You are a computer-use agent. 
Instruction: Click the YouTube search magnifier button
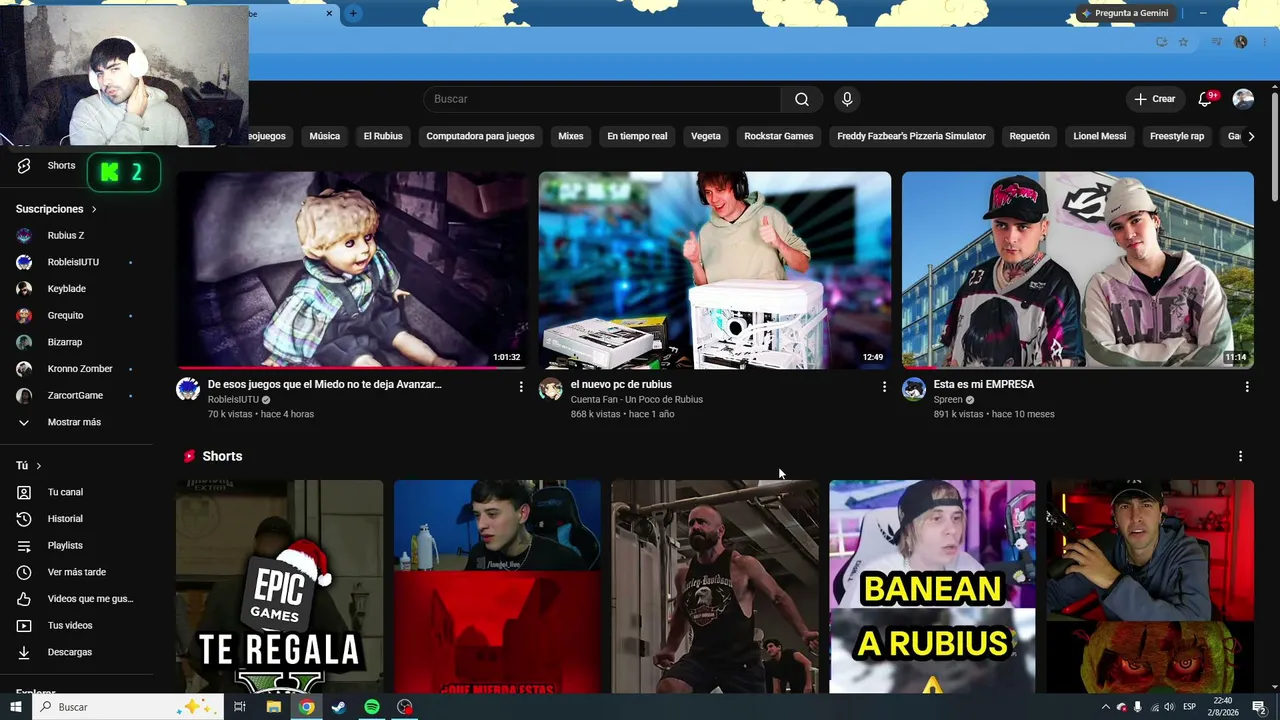pyautogui.click(x=802, y=99)
